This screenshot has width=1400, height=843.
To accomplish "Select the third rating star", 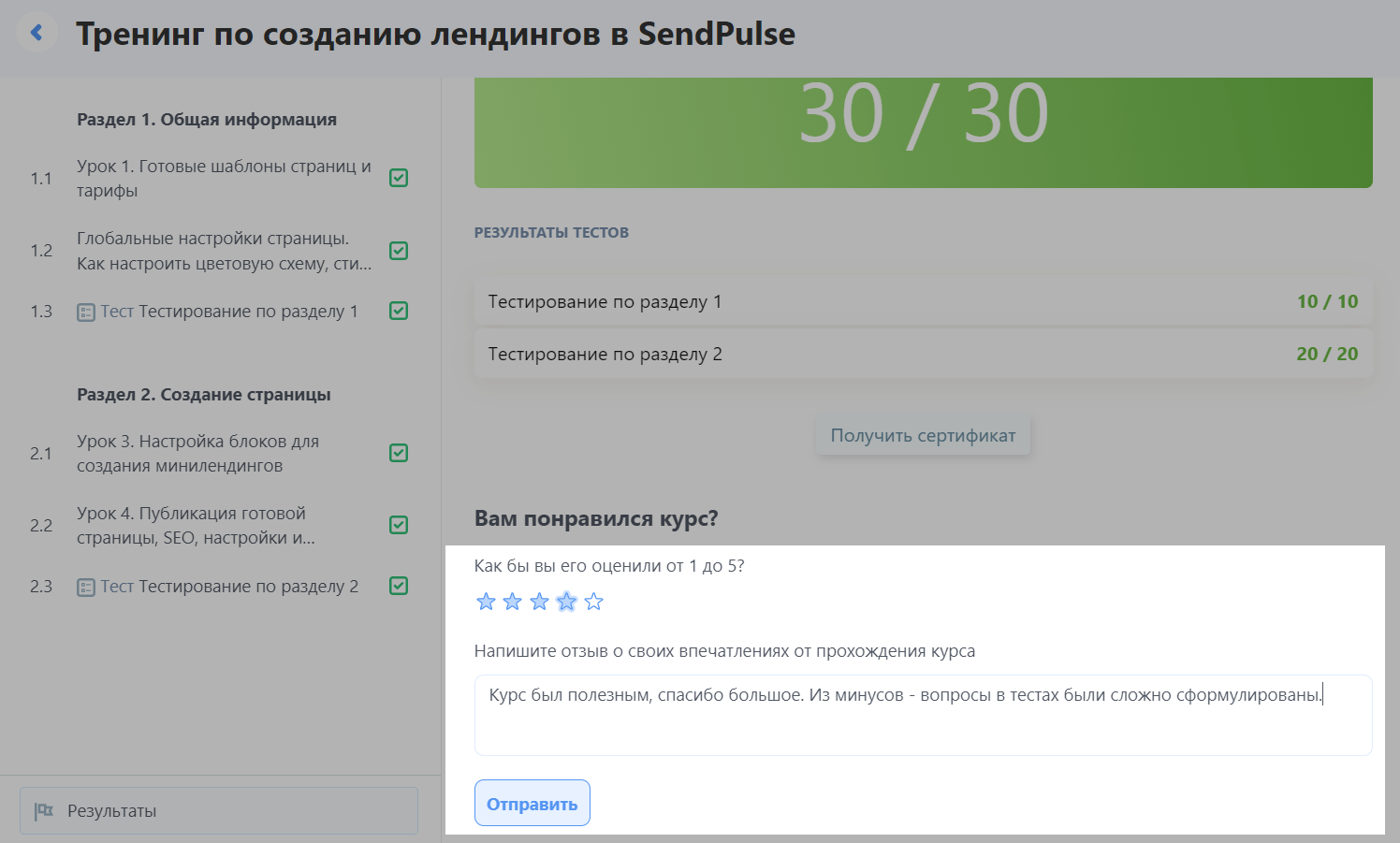I will (x=539, y=602).
